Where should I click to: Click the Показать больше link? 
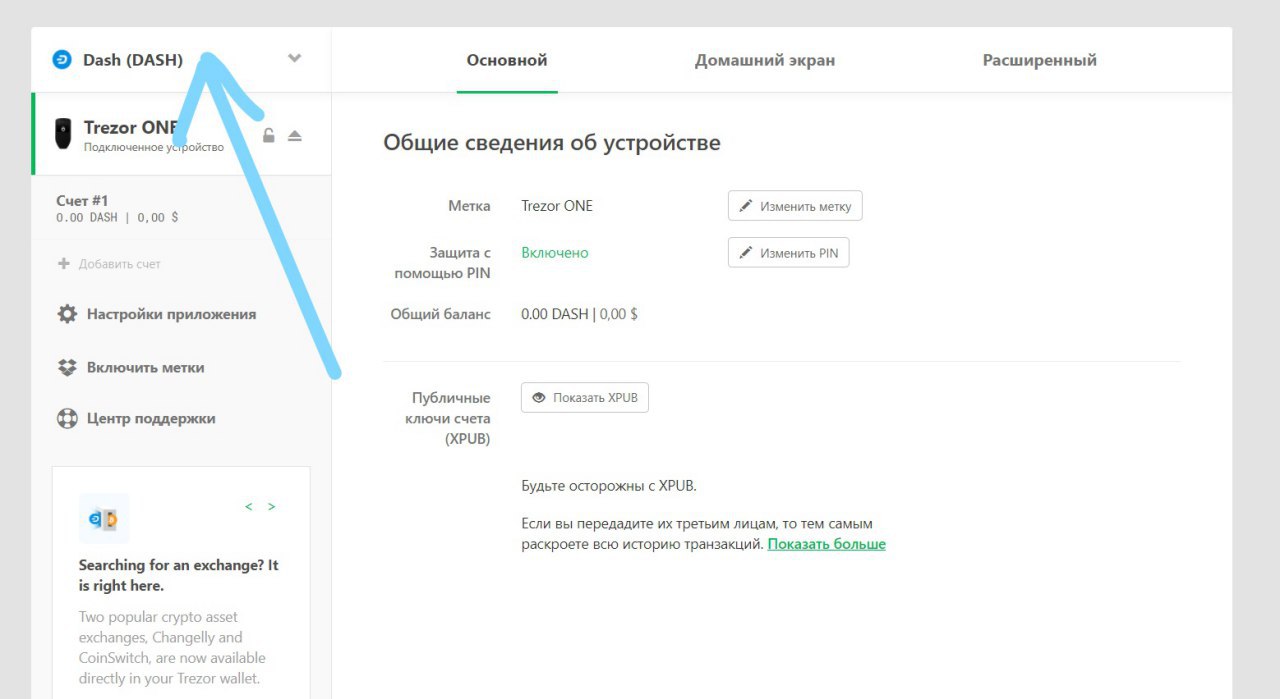point(827,544)
